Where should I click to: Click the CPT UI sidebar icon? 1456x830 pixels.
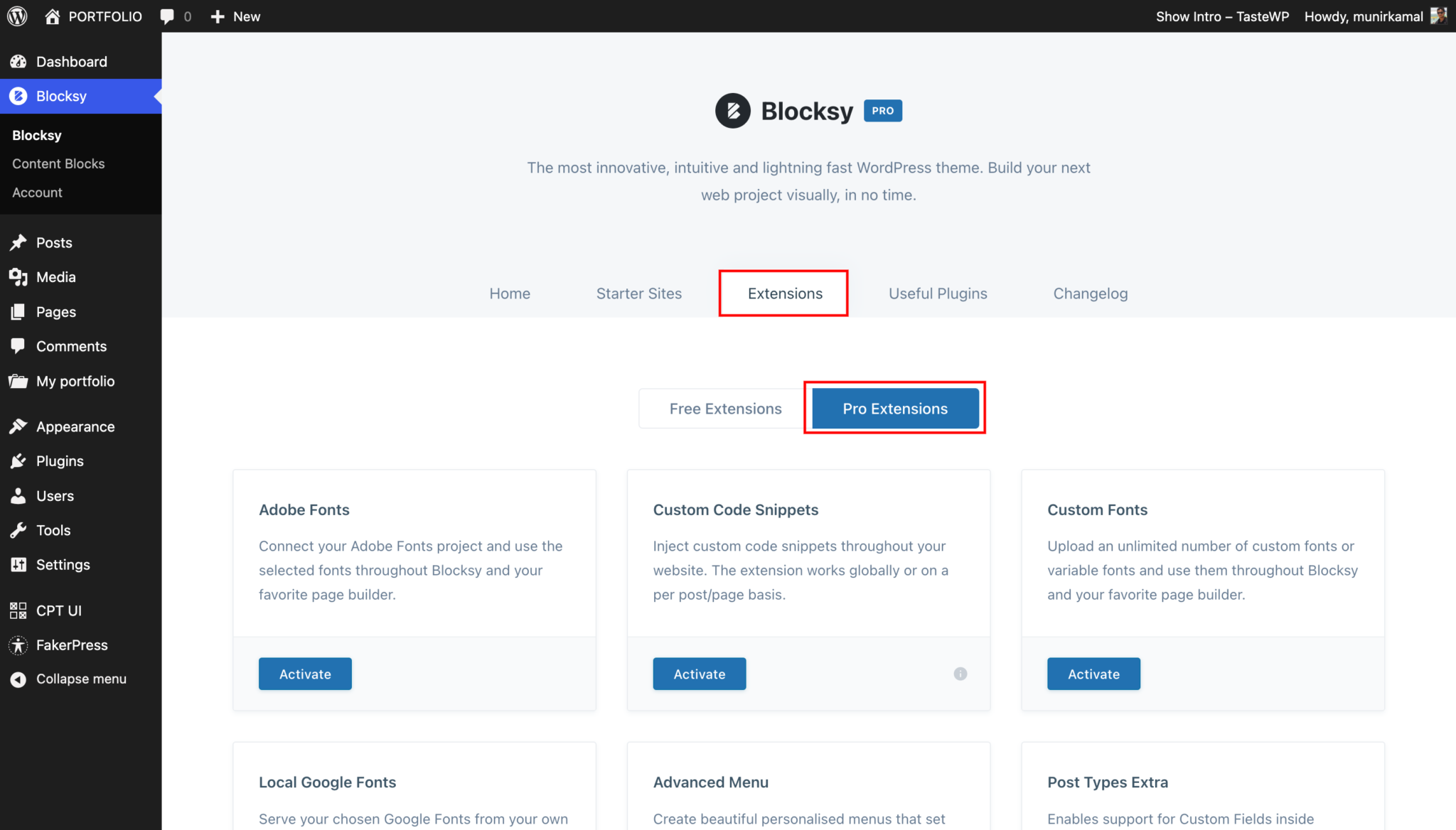tap(18, 610)
